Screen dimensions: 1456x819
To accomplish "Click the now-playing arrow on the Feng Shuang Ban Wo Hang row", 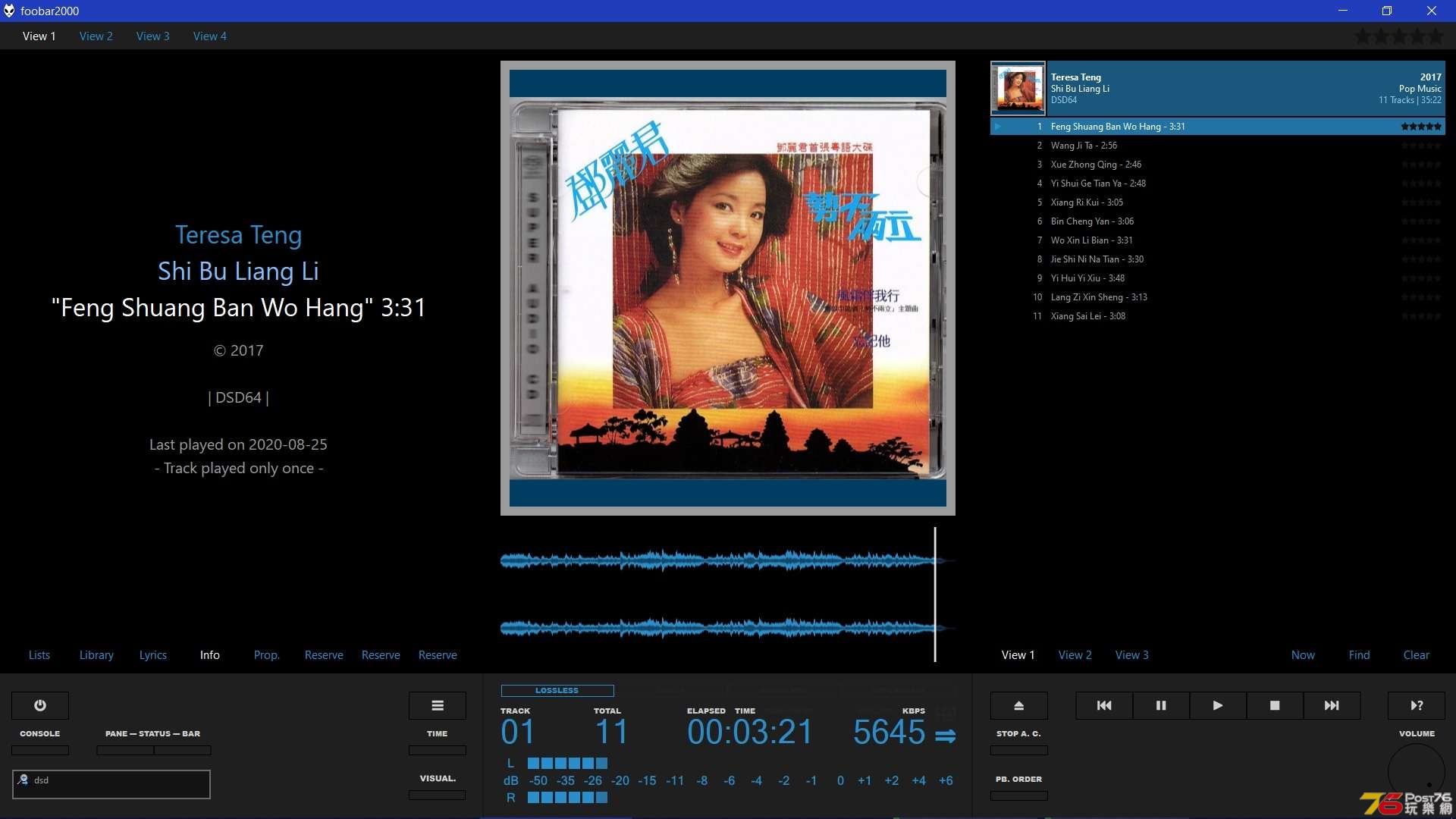I will (998, 127).
